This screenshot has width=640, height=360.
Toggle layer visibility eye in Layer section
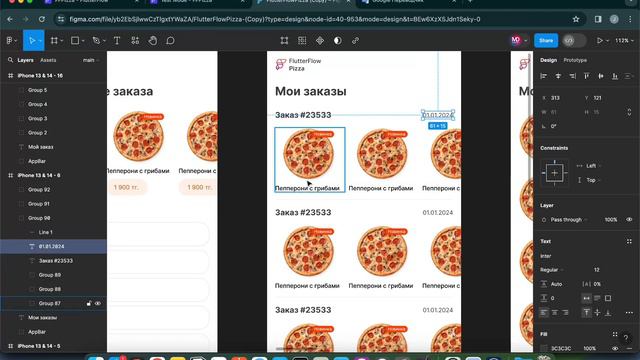[629, 220]
